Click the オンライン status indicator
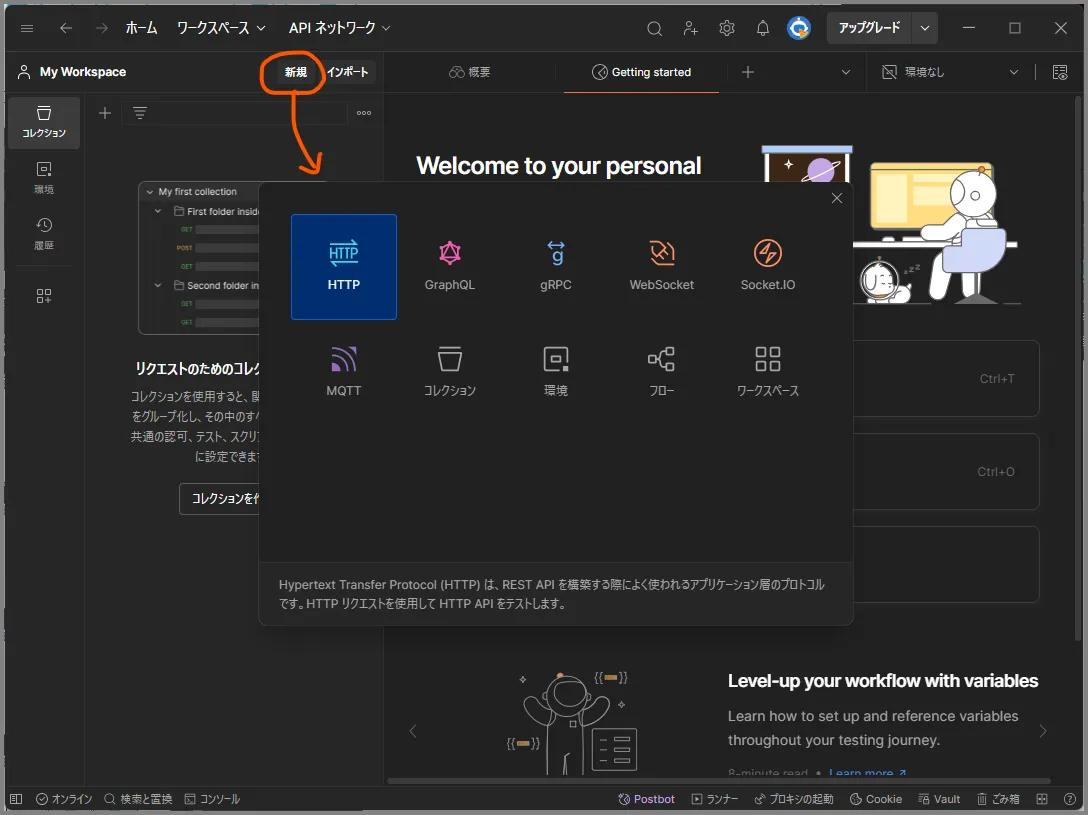 pyautogui.click(x=64, y=799)
